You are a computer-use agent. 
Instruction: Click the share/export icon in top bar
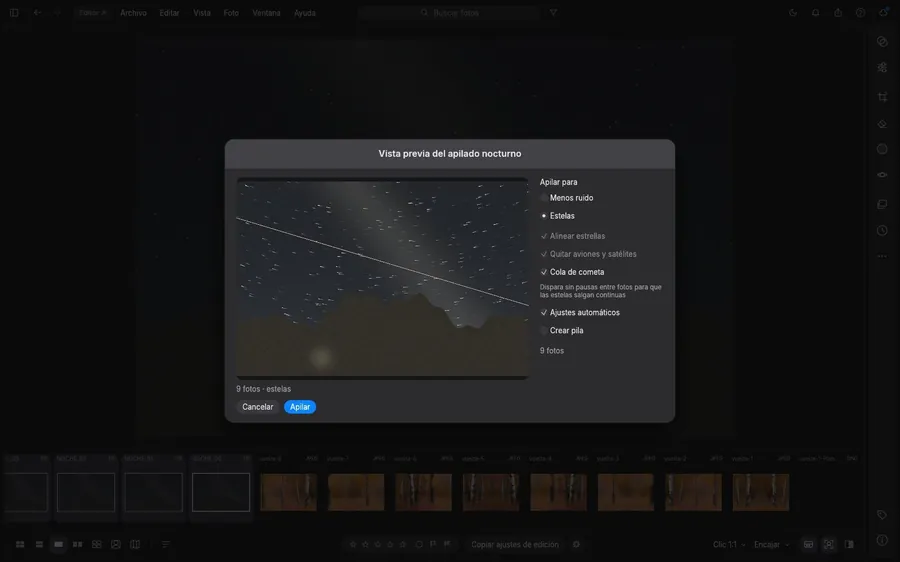pyautogui.click(x=838, y=13)
